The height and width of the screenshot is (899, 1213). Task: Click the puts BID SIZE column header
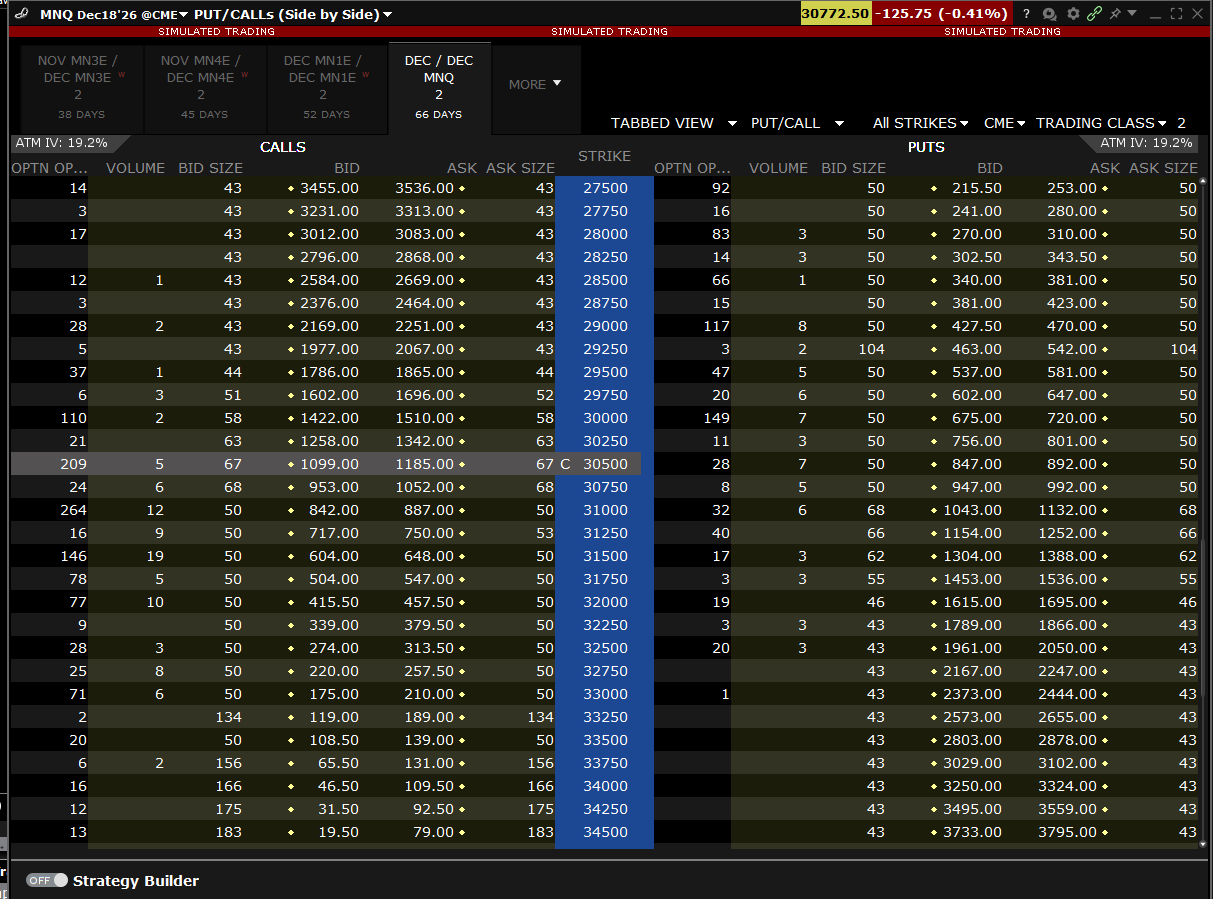coord(853,168)
